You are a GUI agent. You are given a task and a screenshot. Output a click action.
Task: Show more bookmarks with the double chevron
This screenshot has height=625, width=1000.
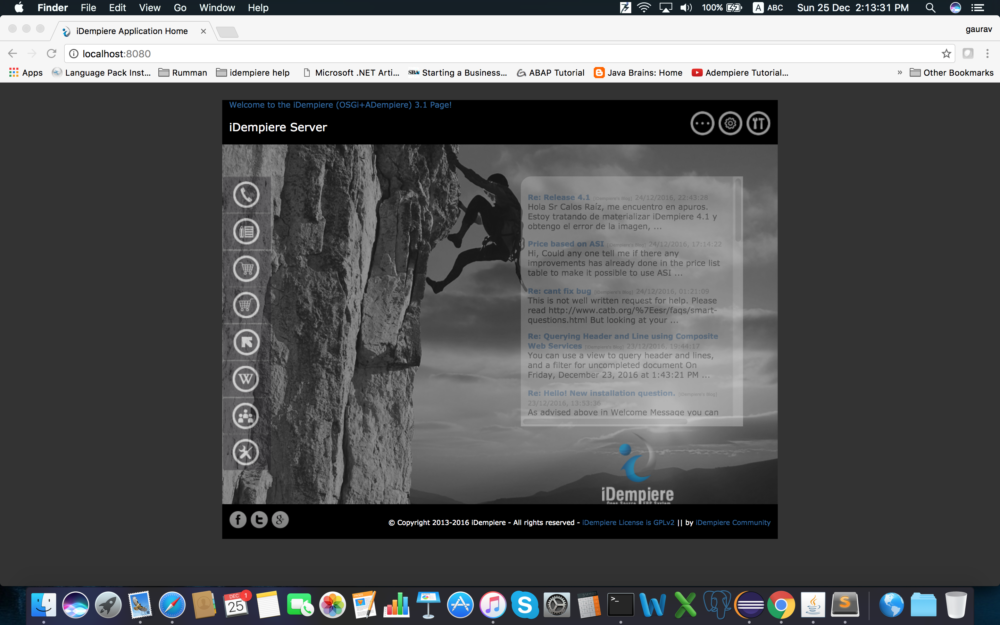pyautogui.click(x=900, y=73)
